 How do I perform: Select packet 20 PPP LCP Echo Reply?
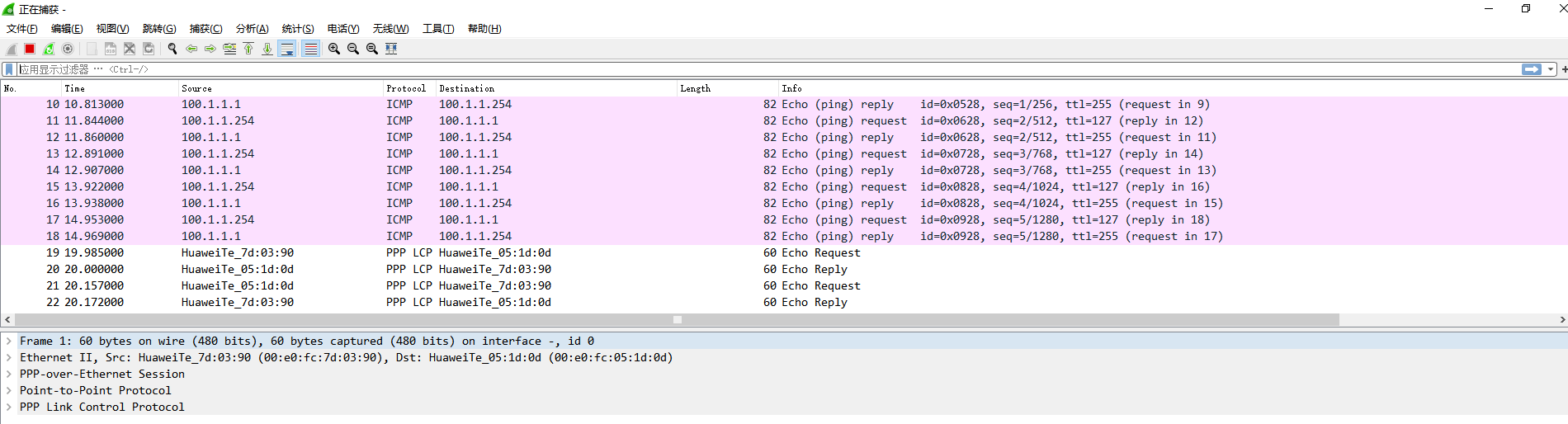[x=784, y=270]
